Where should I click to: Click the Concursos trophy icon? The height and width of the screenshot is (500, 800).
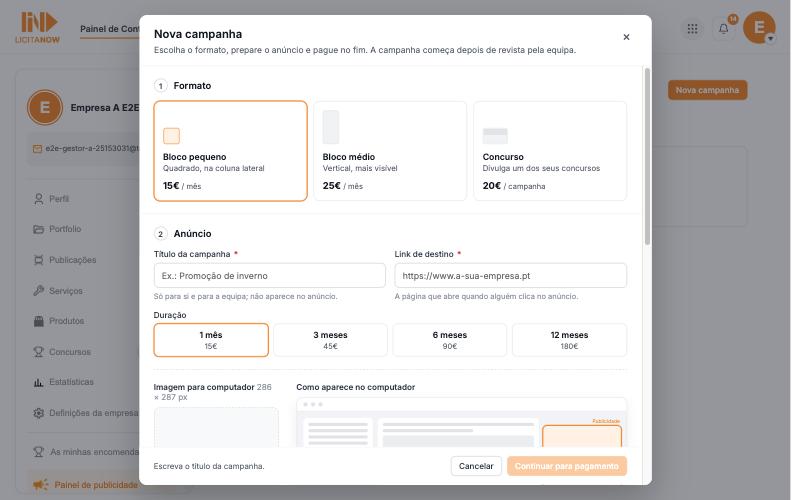pos(38,352)
